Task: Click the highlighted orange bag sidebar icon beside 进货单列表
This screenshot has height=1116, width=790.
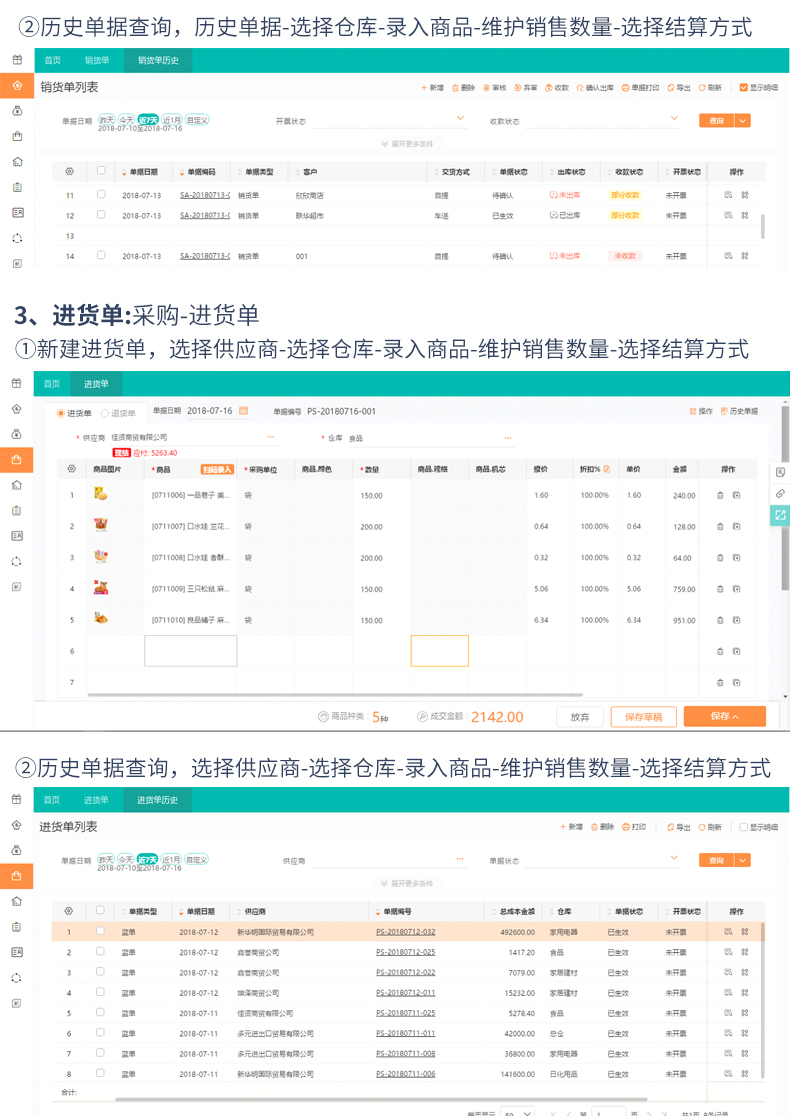Action: click(x=17, y=876)
